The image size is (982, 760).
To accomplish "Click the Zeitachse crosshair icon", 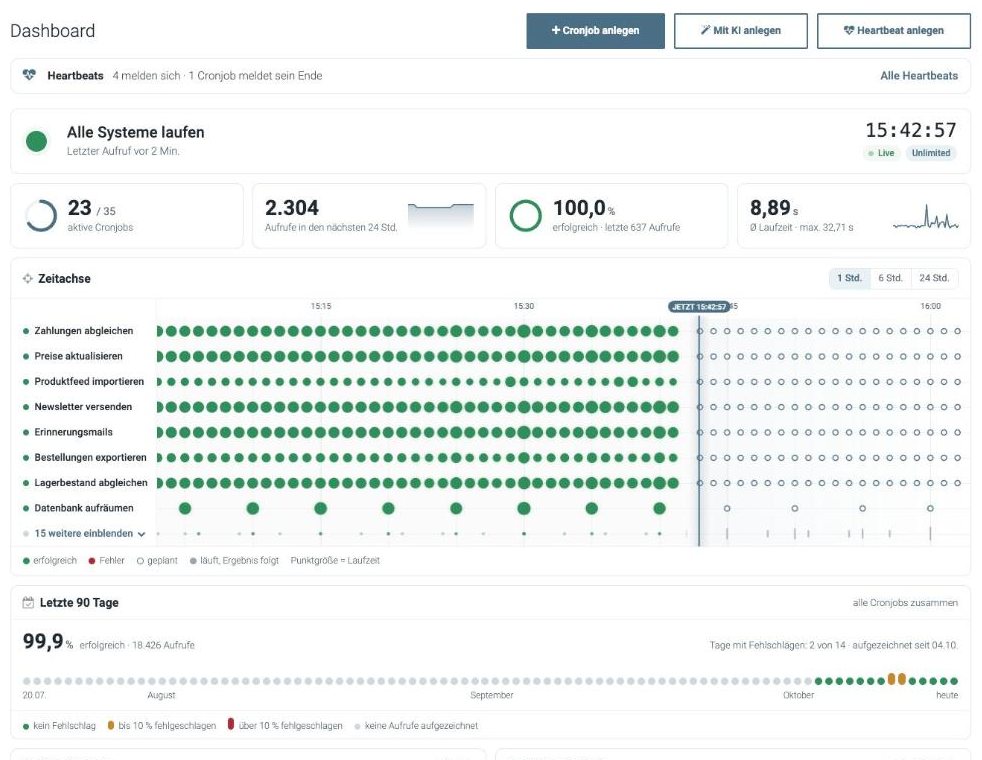I will (28, 279).
